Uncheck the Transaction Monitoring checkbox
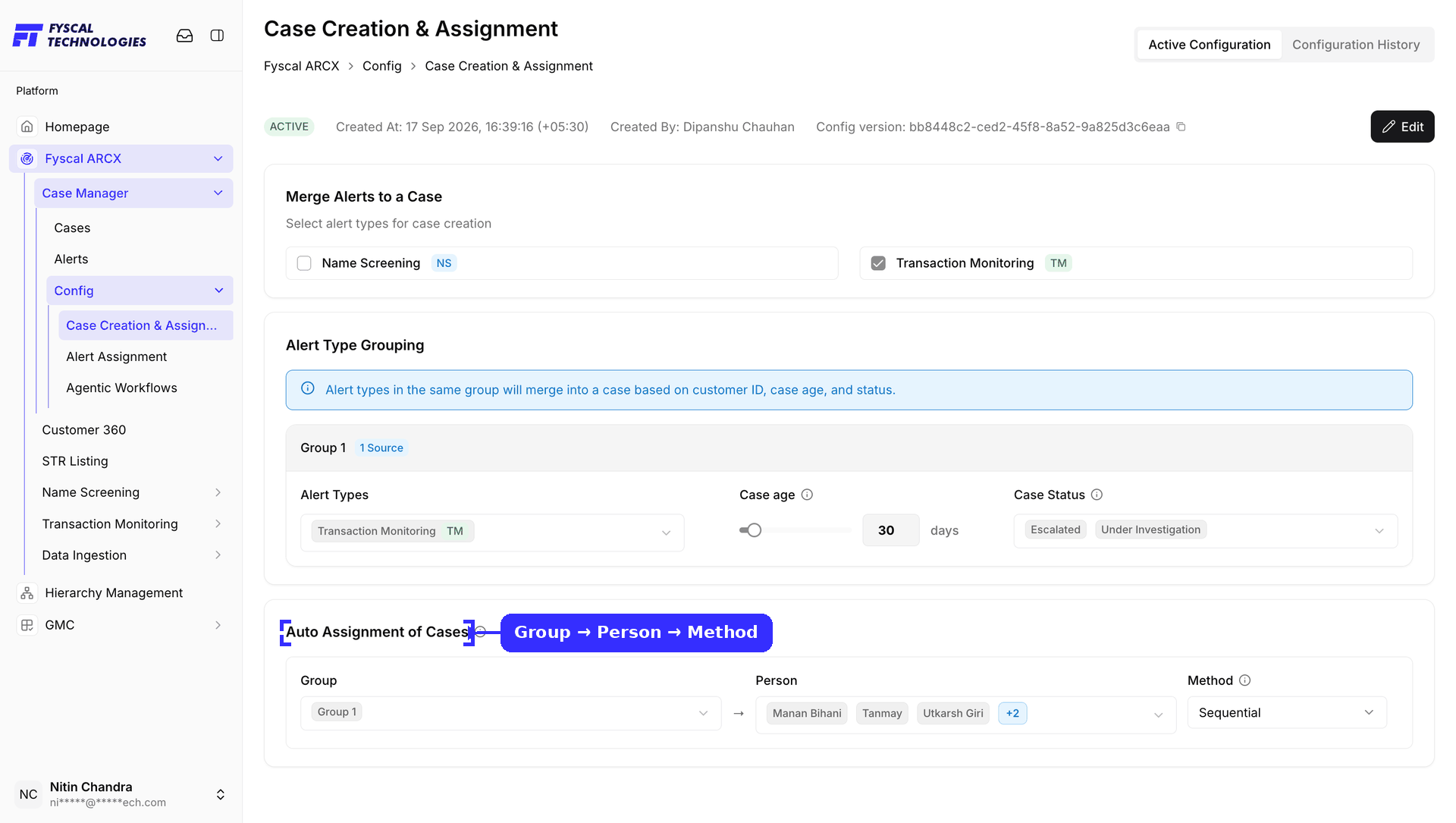1456x823 pixels. (x=878, y=263)
